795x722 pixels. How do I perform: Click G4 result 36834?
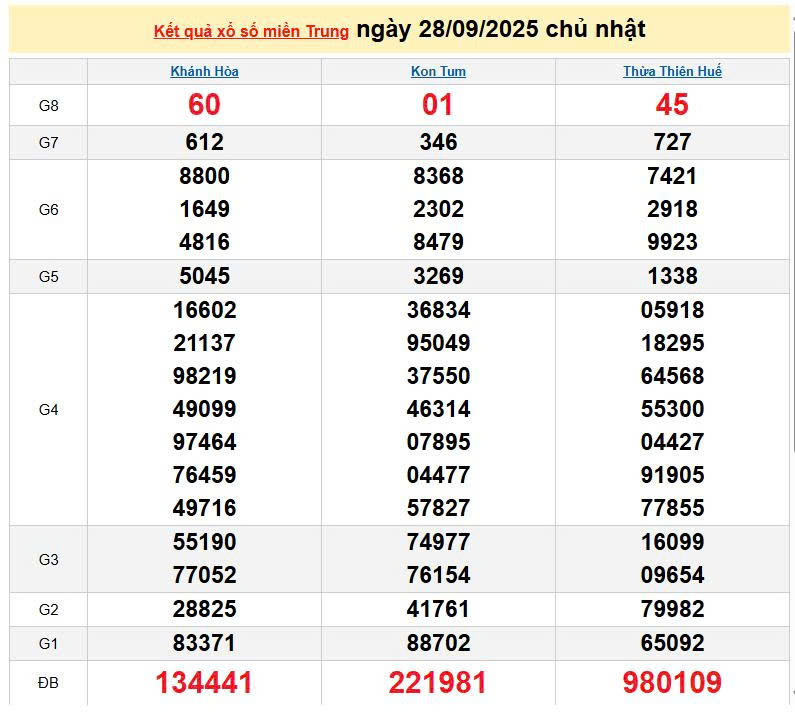pos(438,310)
